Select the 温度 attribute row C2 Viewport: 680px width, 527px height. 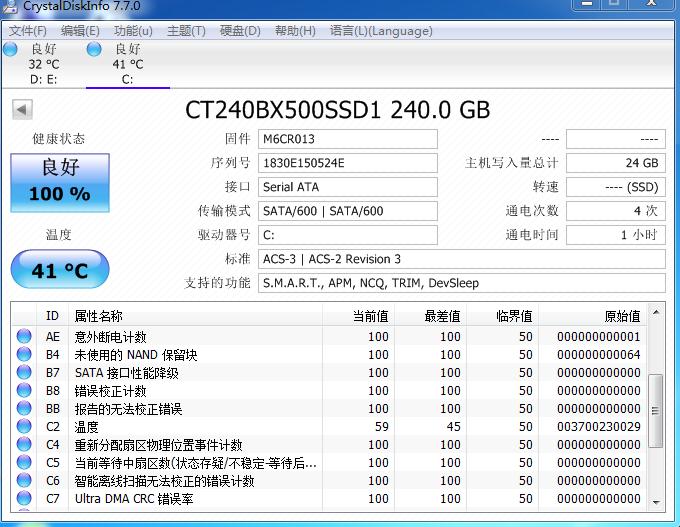point(329,426)
